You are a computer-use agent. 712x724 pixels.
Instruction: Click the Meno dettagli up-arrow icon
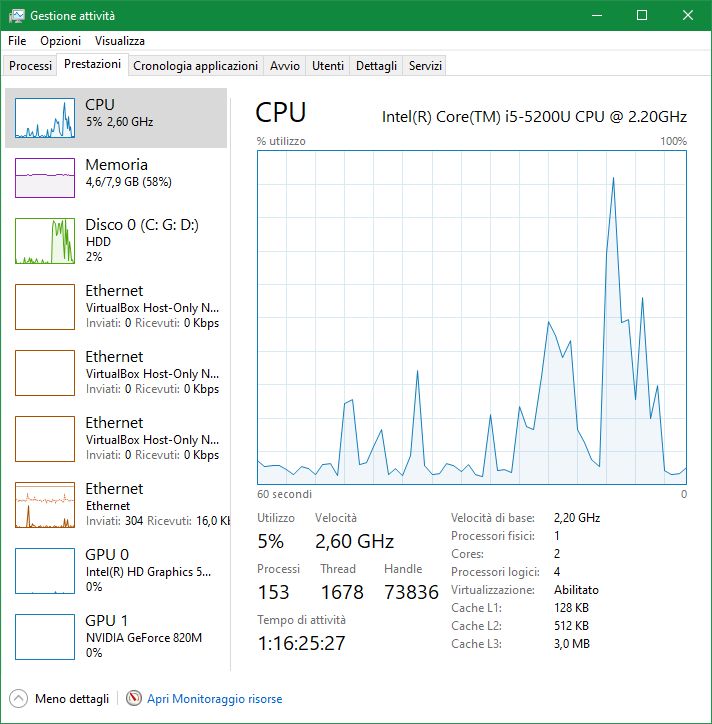click(18, 698)
